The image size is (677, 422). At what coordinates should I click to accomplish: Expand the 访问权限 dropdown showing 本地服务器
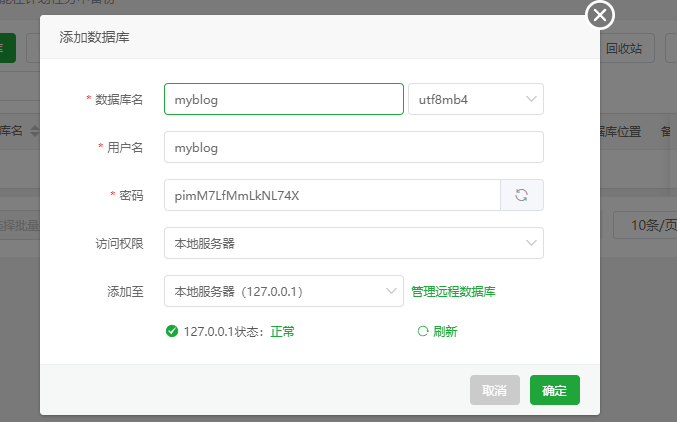353,243
